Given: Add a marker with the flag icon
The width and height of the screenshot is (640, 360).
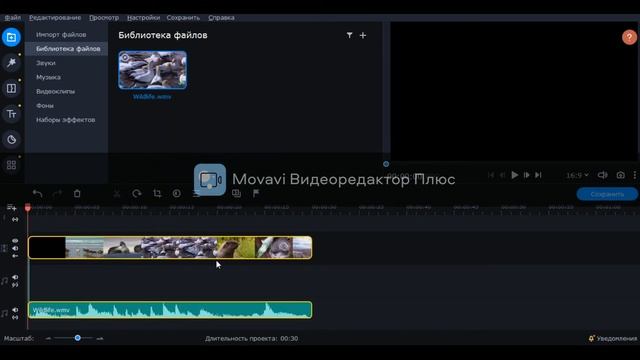Looking at the screenshot, I should pyautogui.click(x=256, y=193).
